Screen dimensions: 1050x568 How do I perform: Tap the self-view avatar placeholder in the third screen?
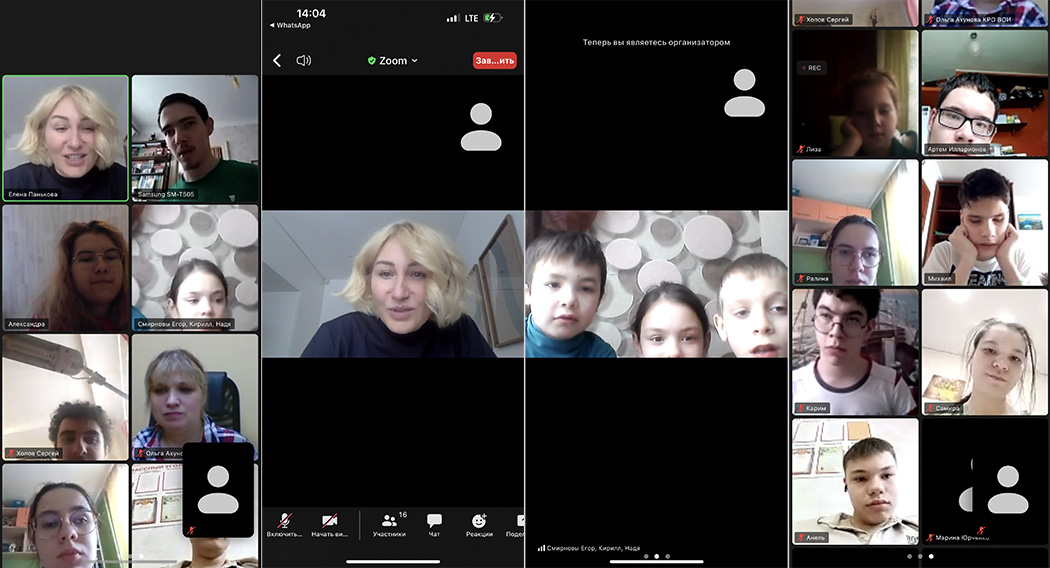coord(745,93)
